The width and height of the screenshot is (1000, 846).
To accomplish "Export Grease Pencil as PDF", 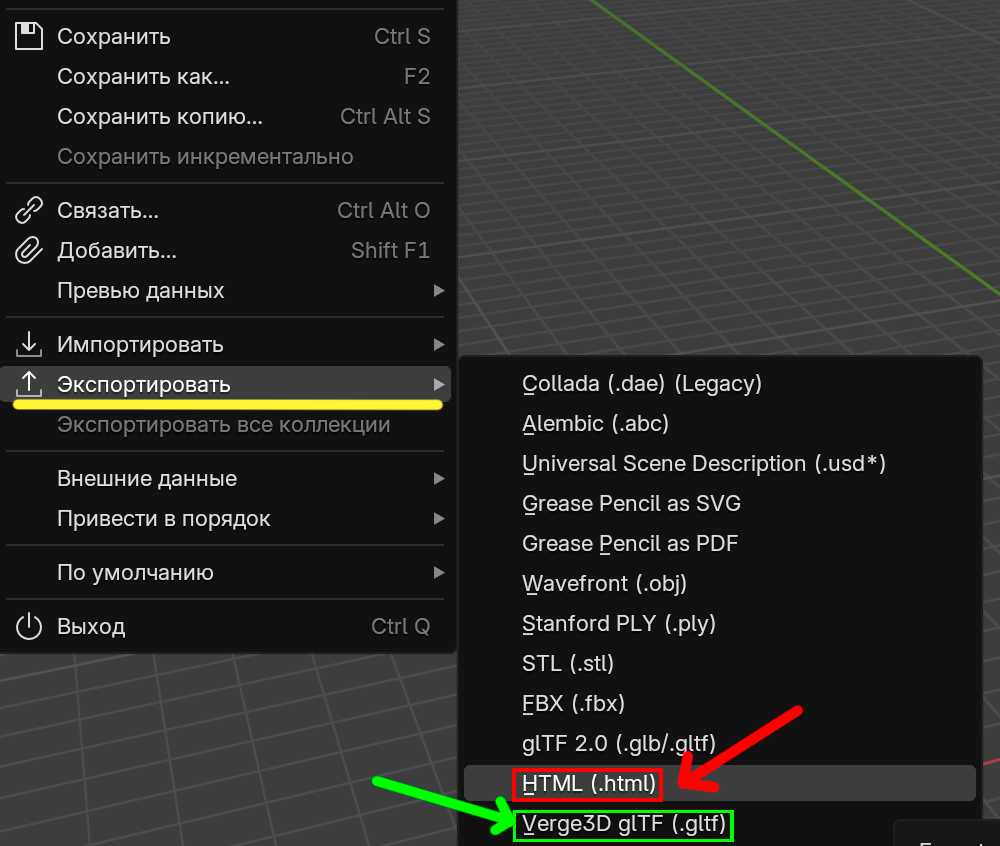I will pos(720,544).
